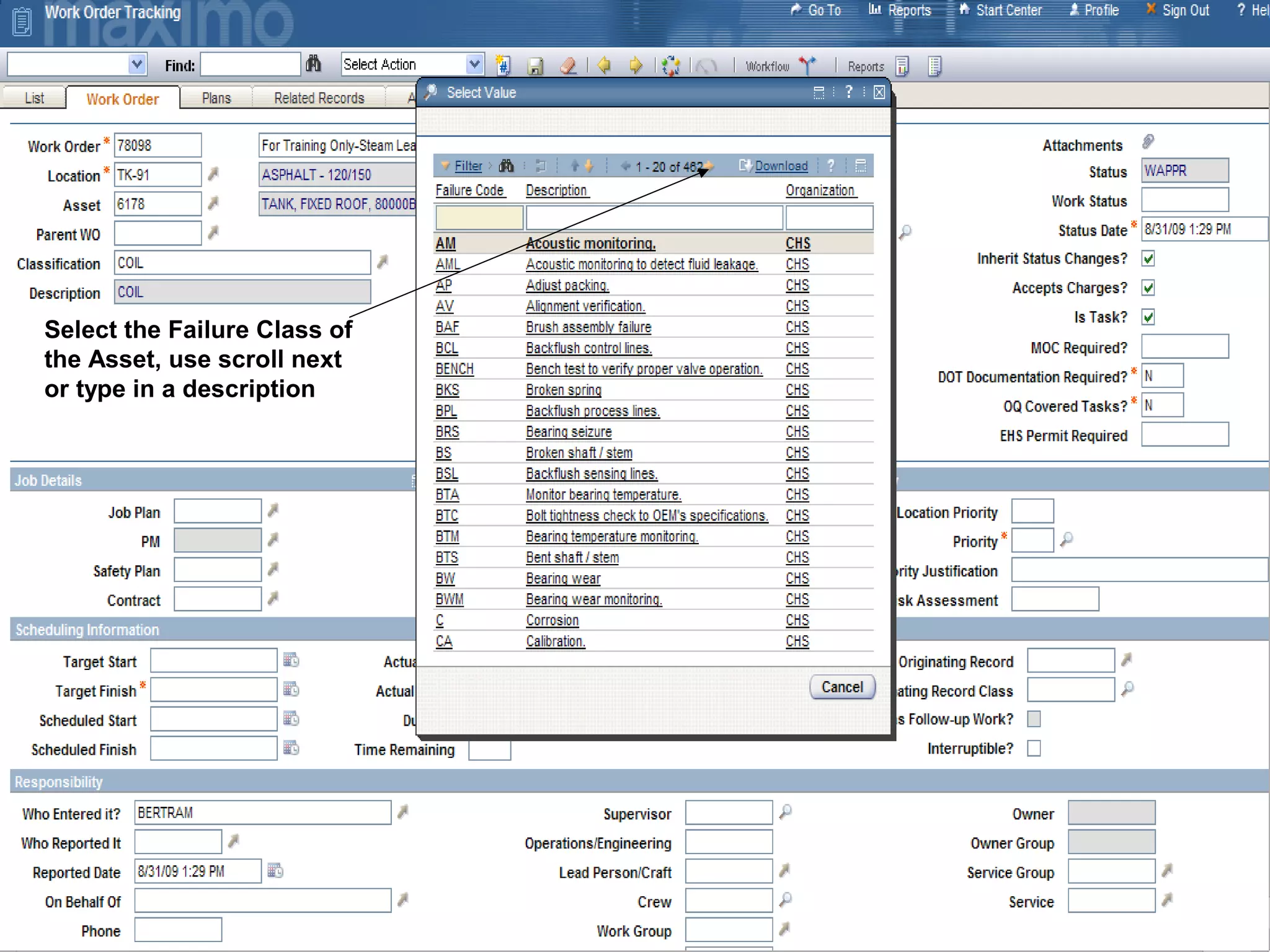This screenshot has height=952, width=1270.
Task: Go to Start Center
Action: (1000, 11)
